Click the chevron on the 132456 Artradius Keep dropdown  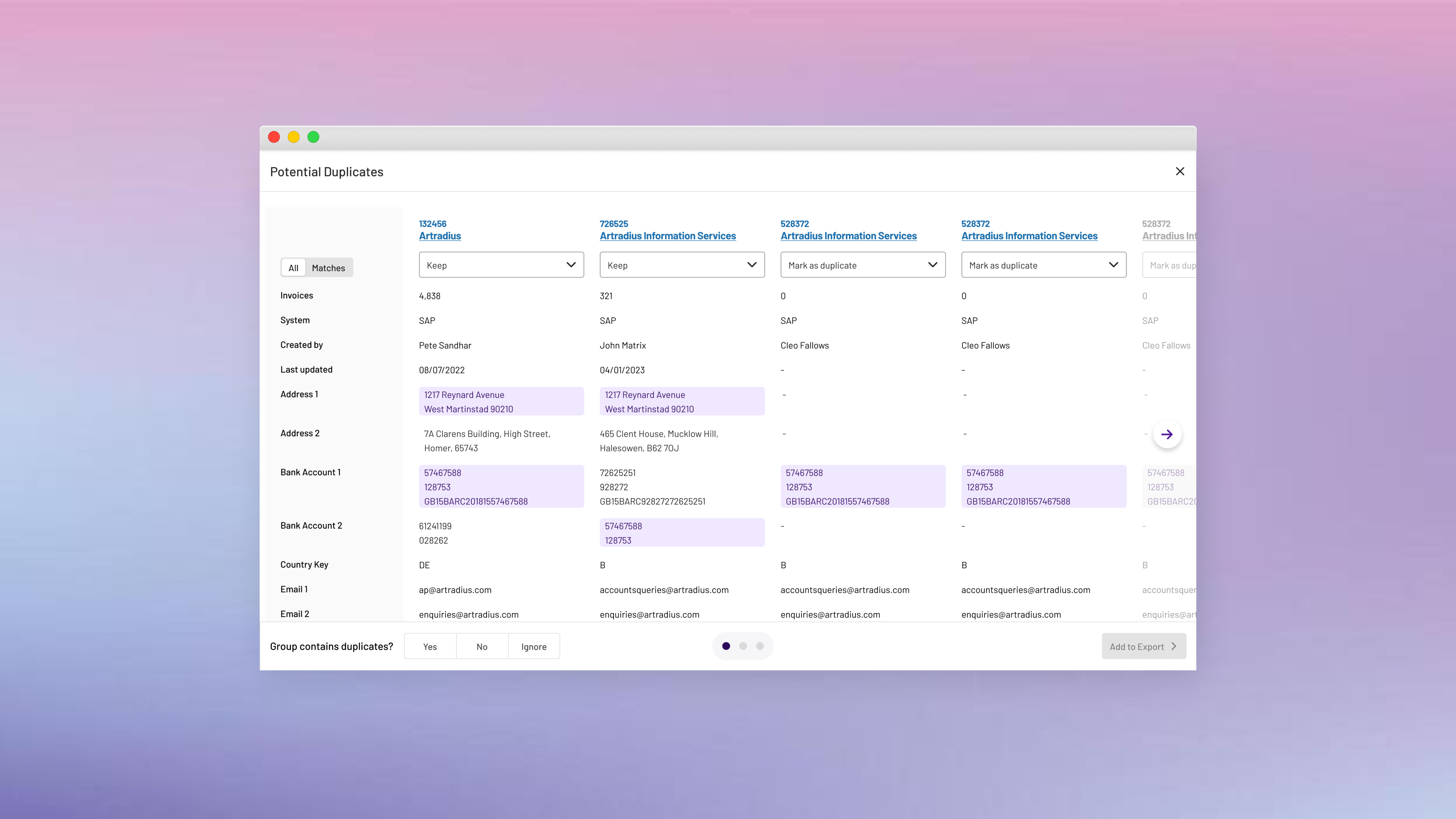tap(571, 265)
